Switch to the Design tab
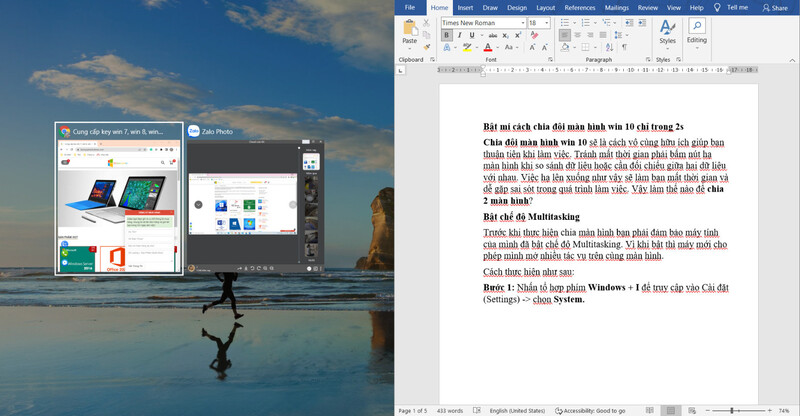Image resolution: width=800 pixels, height=416 pixels. click(x=517, y=8)
